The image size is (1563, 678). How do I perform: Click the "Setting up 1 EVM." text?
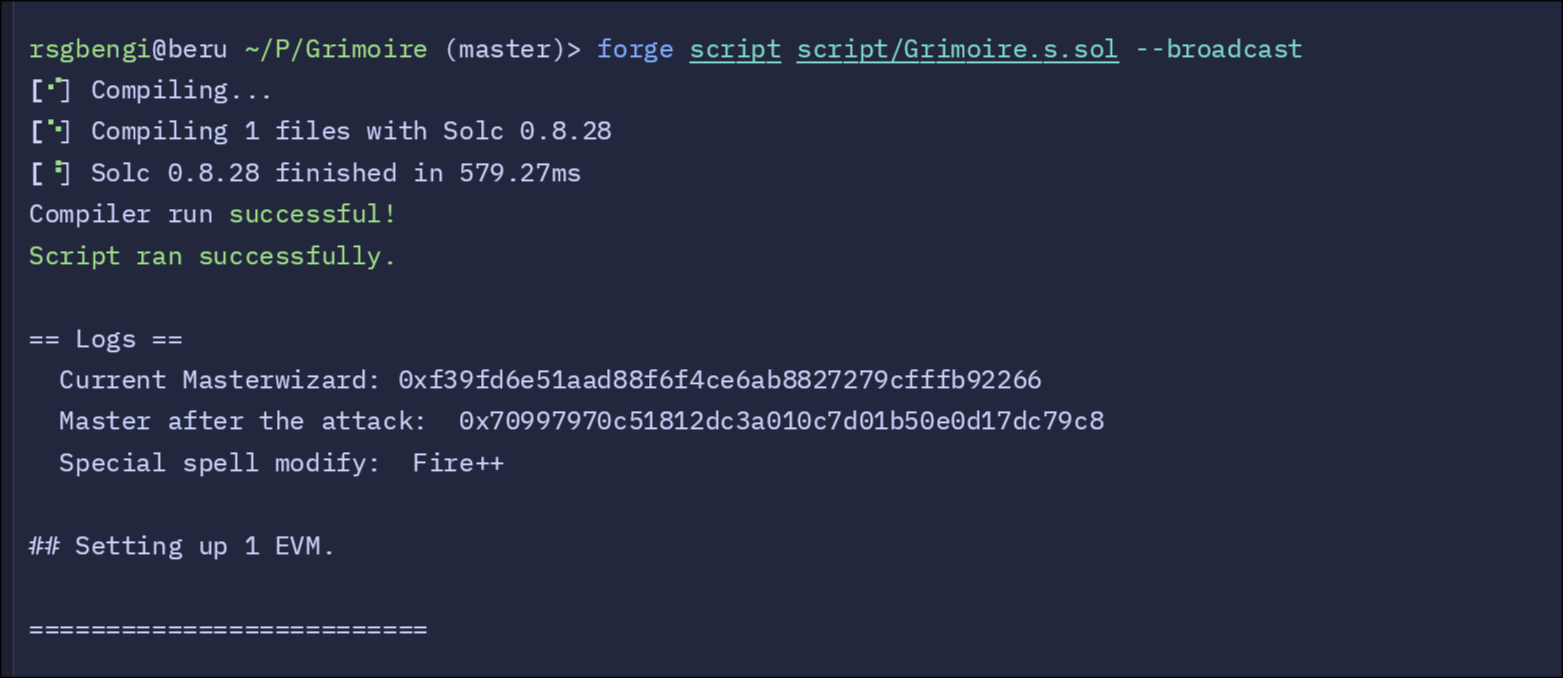point(205,546)
